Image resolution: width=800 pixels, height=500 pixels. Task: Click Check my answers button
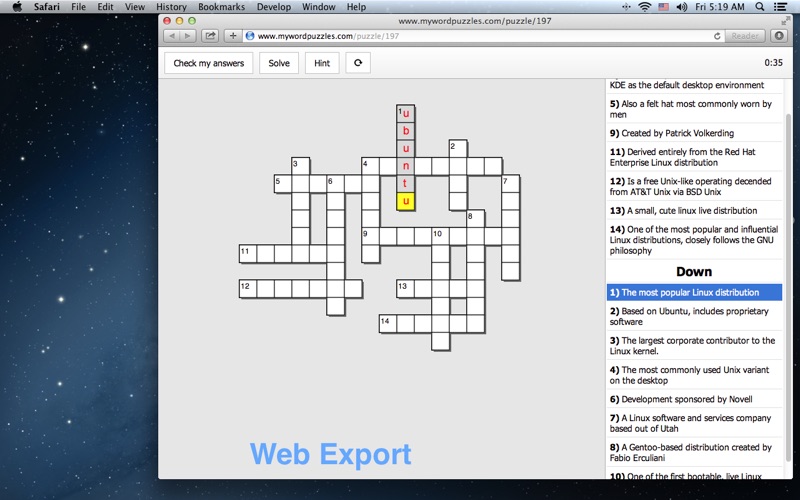(209, 63)
